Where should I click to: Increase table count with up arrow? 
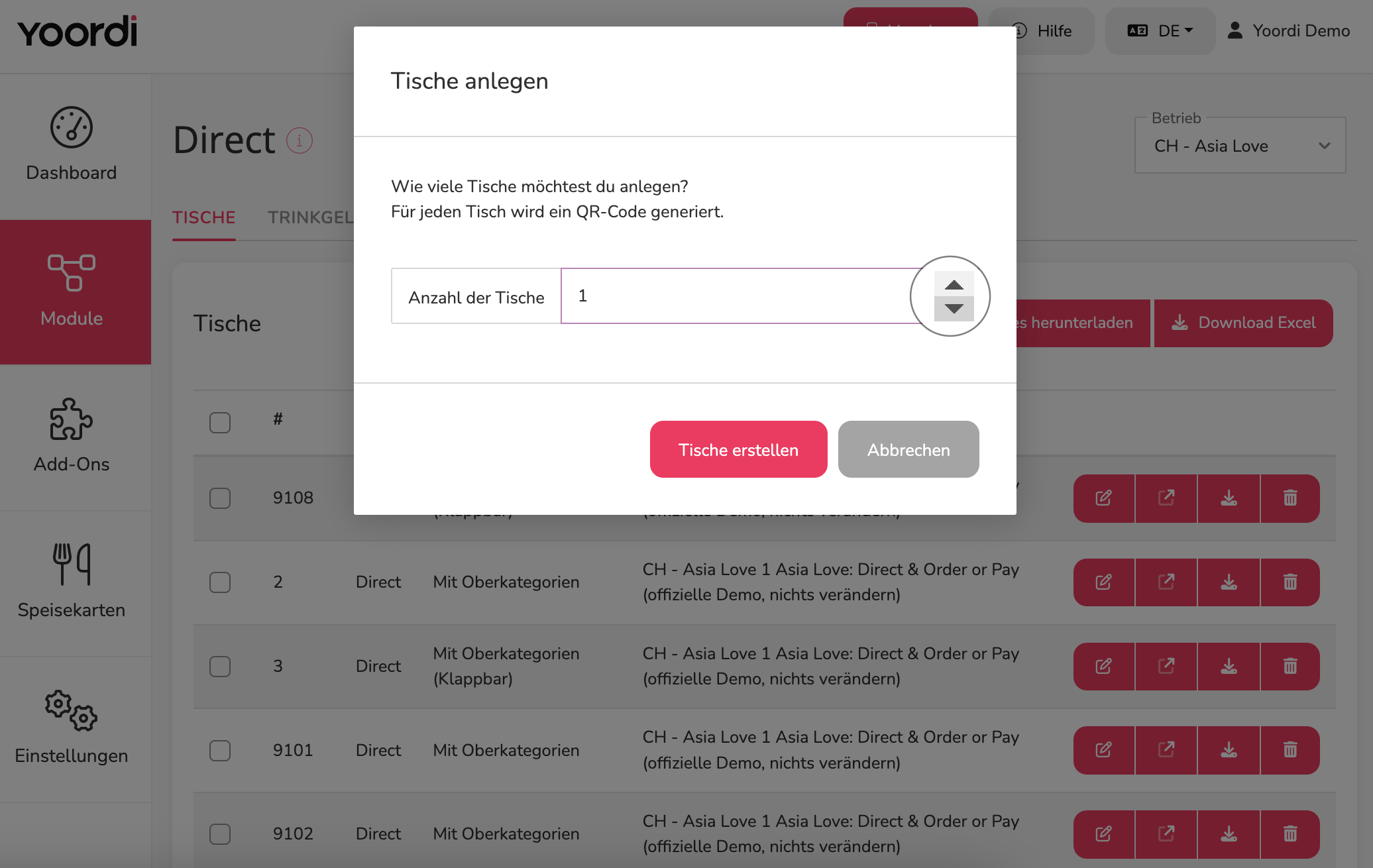coord(954,285)
